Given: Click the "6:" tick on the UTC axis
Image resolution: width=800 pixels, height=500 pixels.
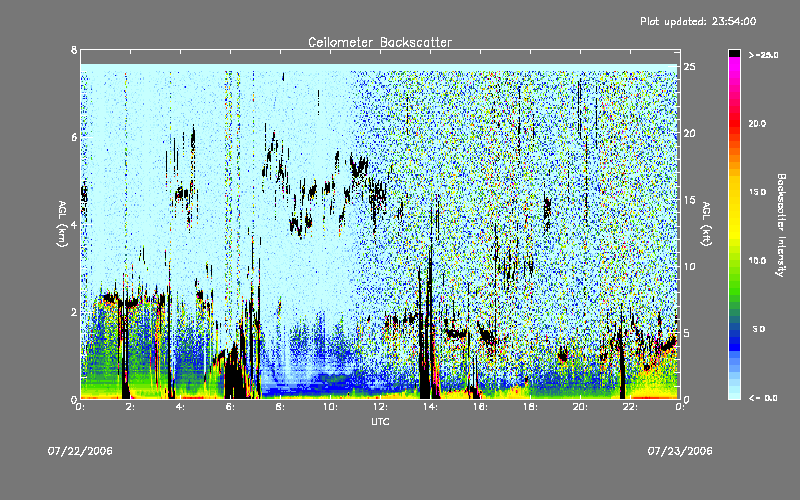Looking at the screenshot, I should pyautogui.click(x=231, y=407).
